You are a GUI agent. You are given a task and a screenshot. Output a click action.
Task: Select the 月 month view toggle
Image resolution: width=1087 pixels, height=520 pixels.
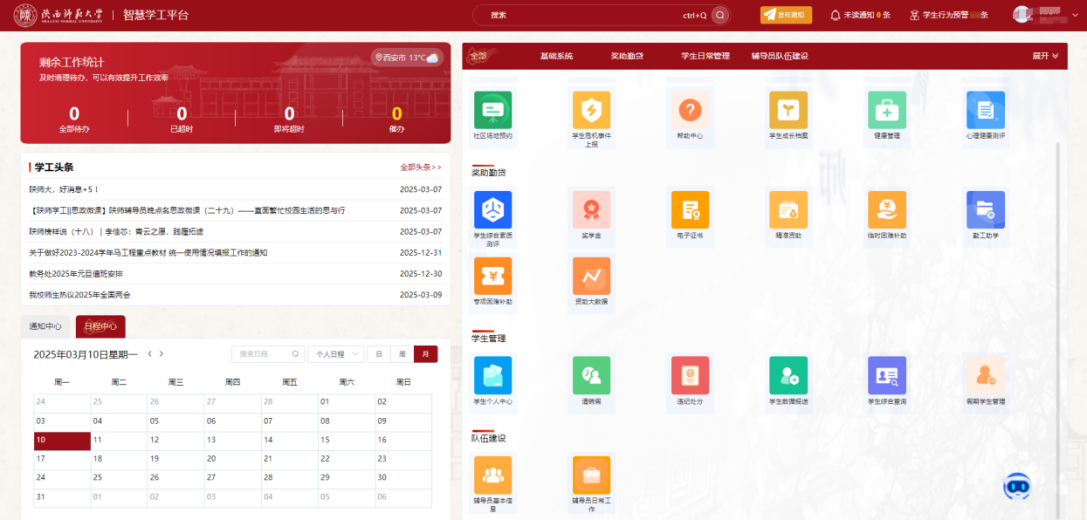[x=426, y=354]
